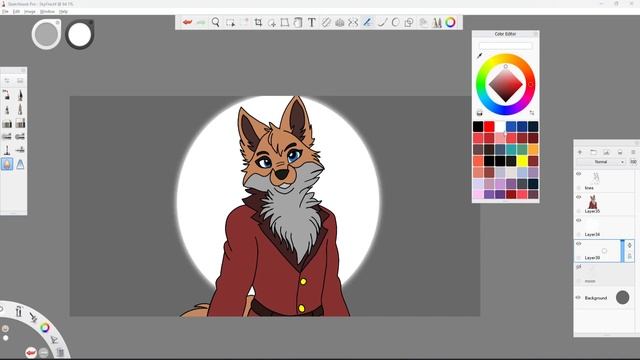The width and height of the screenshot is (640, 360).
Task: Hide the Background layer with its eye icon
Action: pos(578,298)
